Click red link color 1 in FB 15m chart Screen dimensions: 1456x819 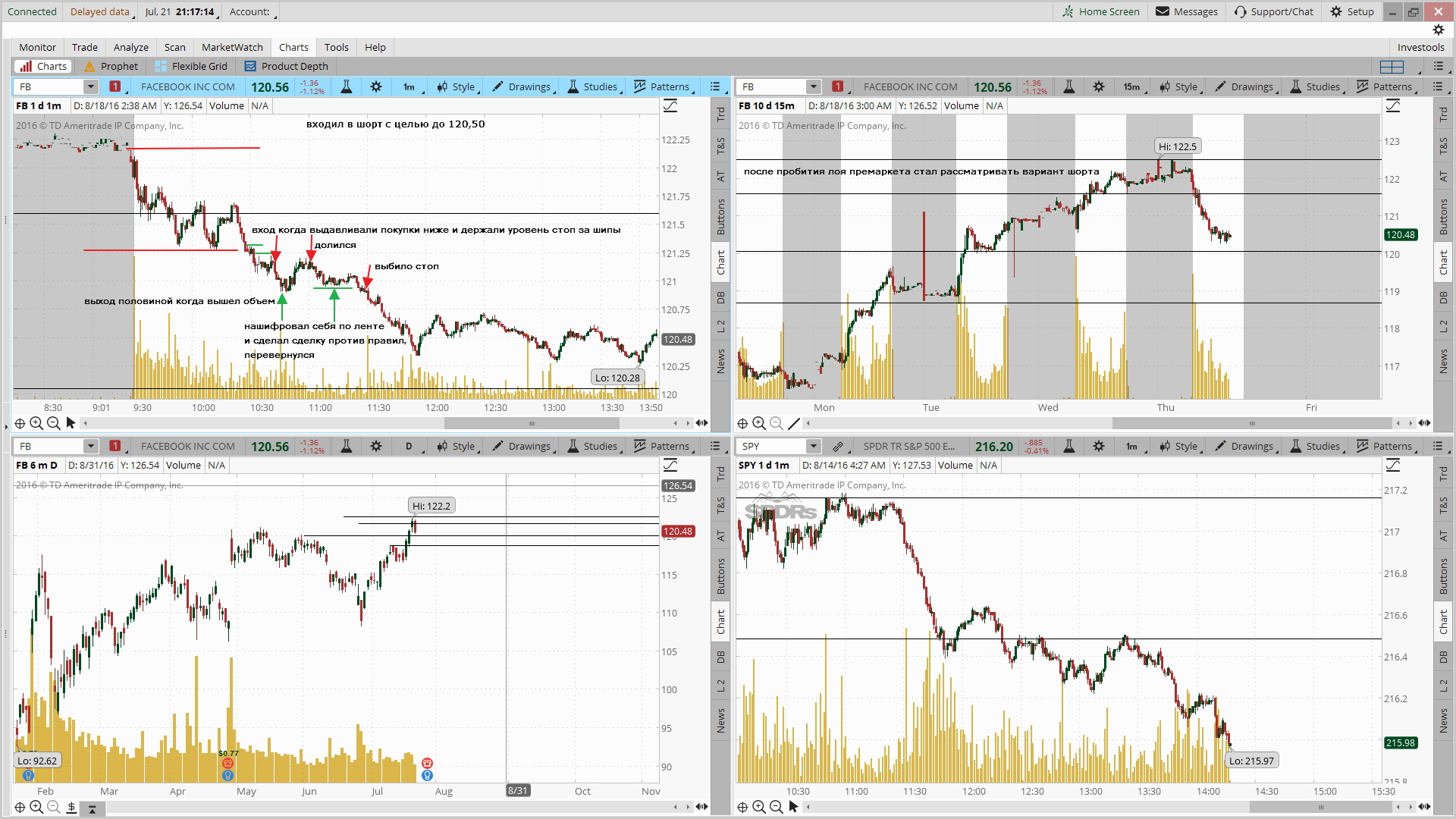point(837,86)
